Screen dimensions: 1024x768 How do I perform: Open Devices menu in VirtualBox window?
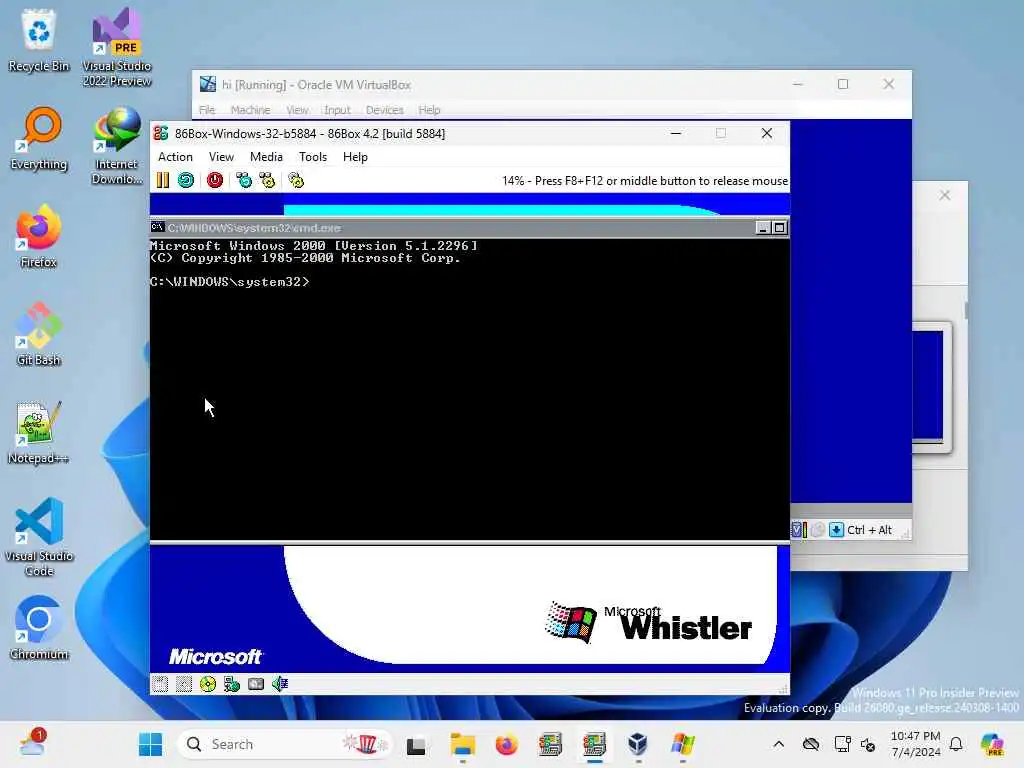(385, 110)
